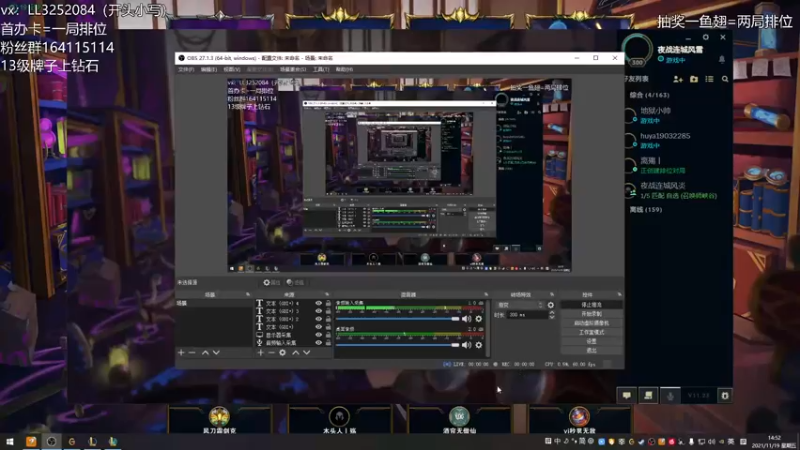Toggle lock on Text (GDI+) 4 source
Viewport: 800px width, 450px height.
[x=328, y=303]
